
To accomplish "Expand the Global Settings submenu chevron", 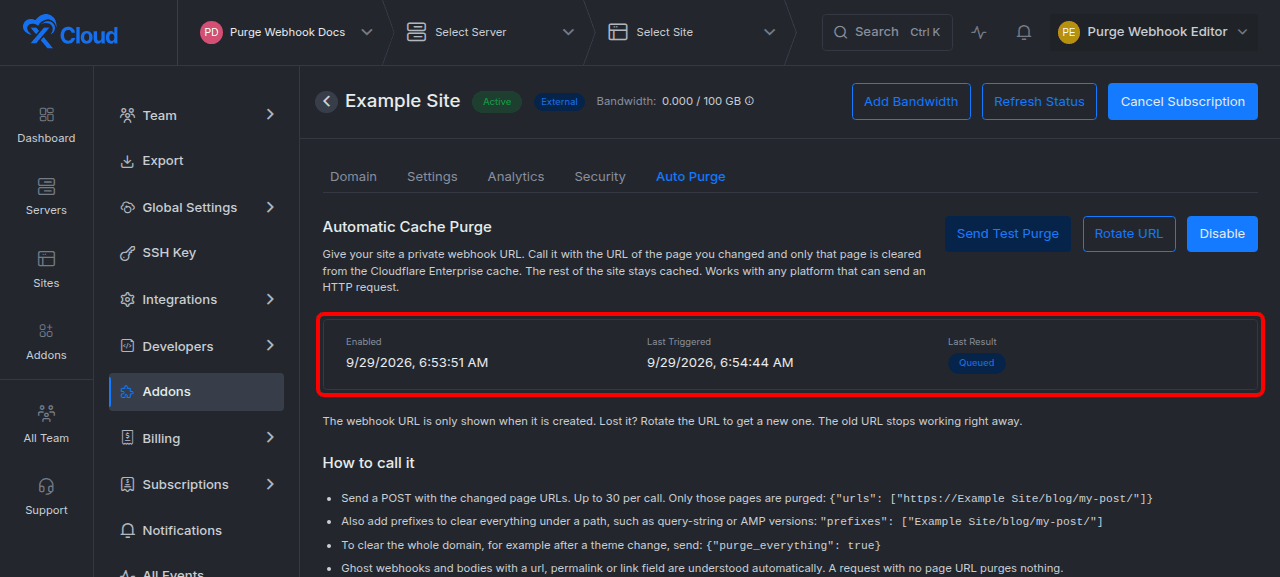I will coord(270,207).
